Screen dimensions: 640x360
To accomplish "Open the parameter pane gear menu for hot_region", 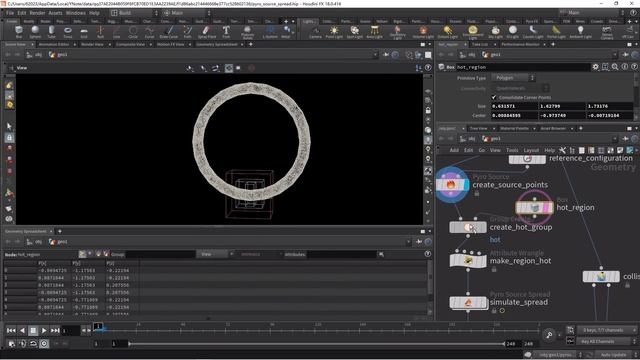I will click(x=596, y=67).
